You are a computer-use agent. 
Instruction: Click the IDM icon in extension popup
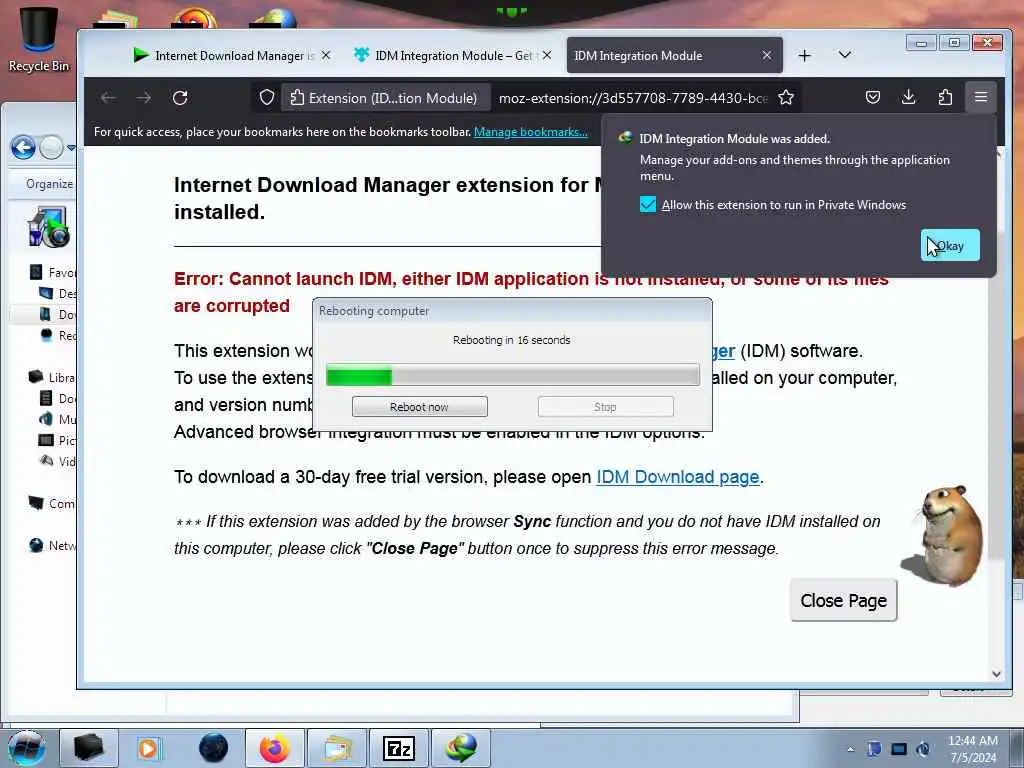(x=625, y=138)
